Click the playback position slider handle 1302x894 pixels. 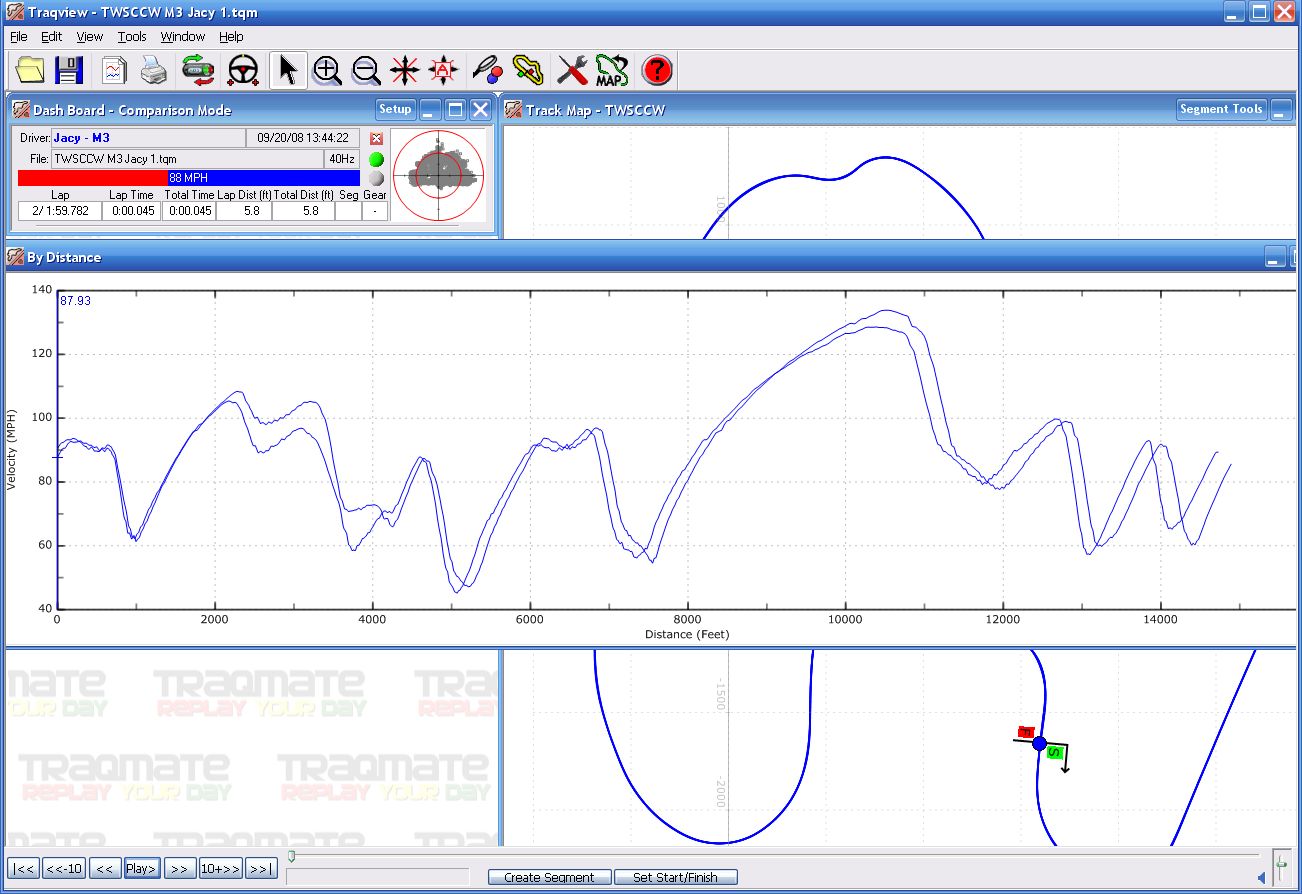click(291, 856)
